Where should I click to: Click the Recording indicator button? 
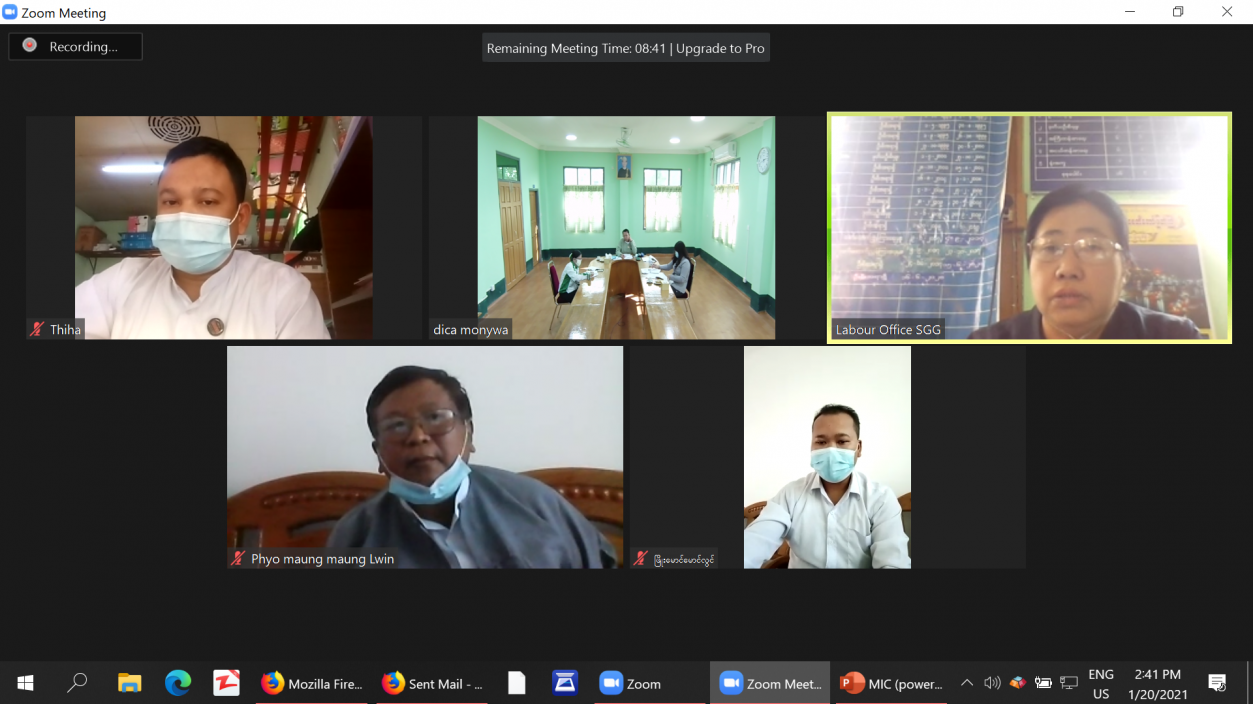point(75,47)
